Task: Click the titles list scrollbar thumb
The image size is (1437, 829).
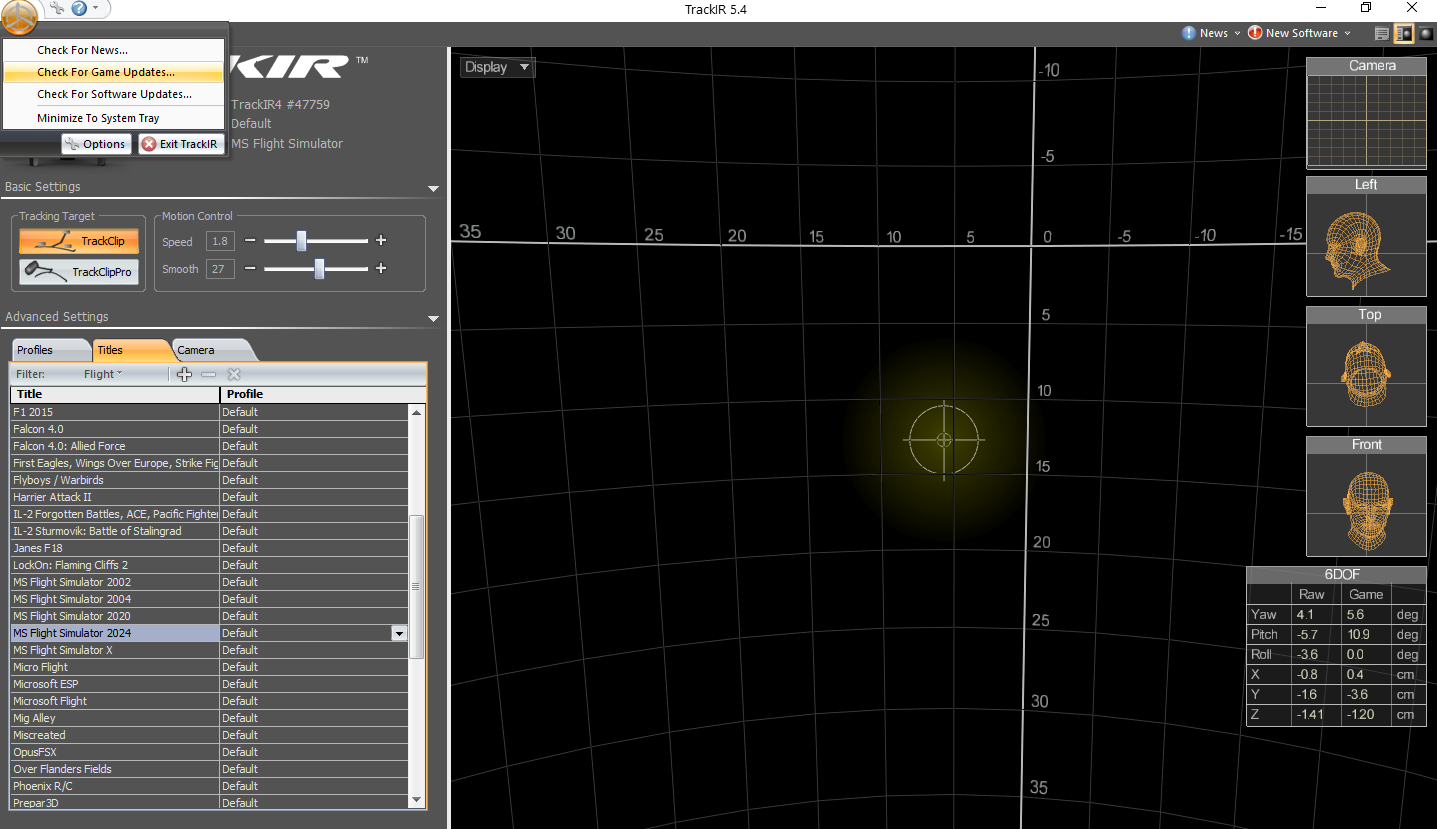Action: [417, 587]
